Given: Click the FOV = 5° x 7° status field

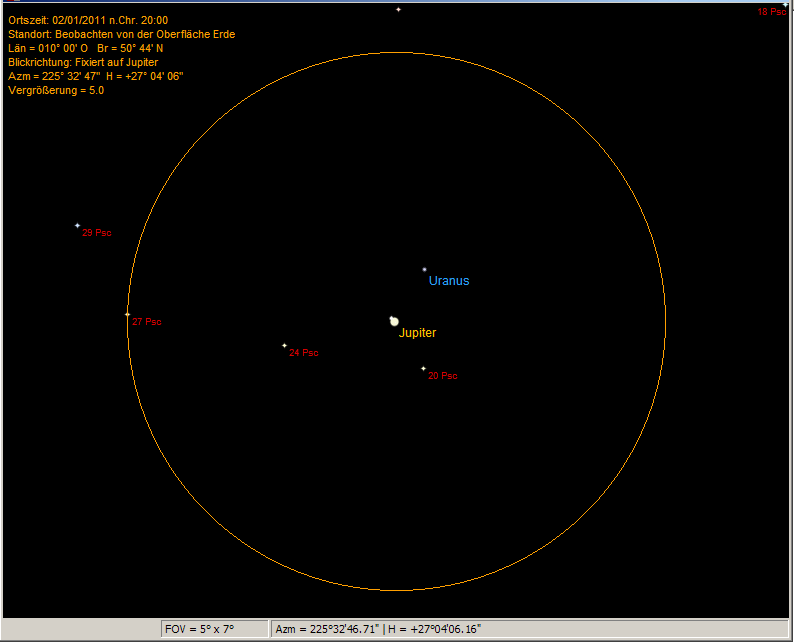Looking at the screenshot, I should click(x=215, y=629).
